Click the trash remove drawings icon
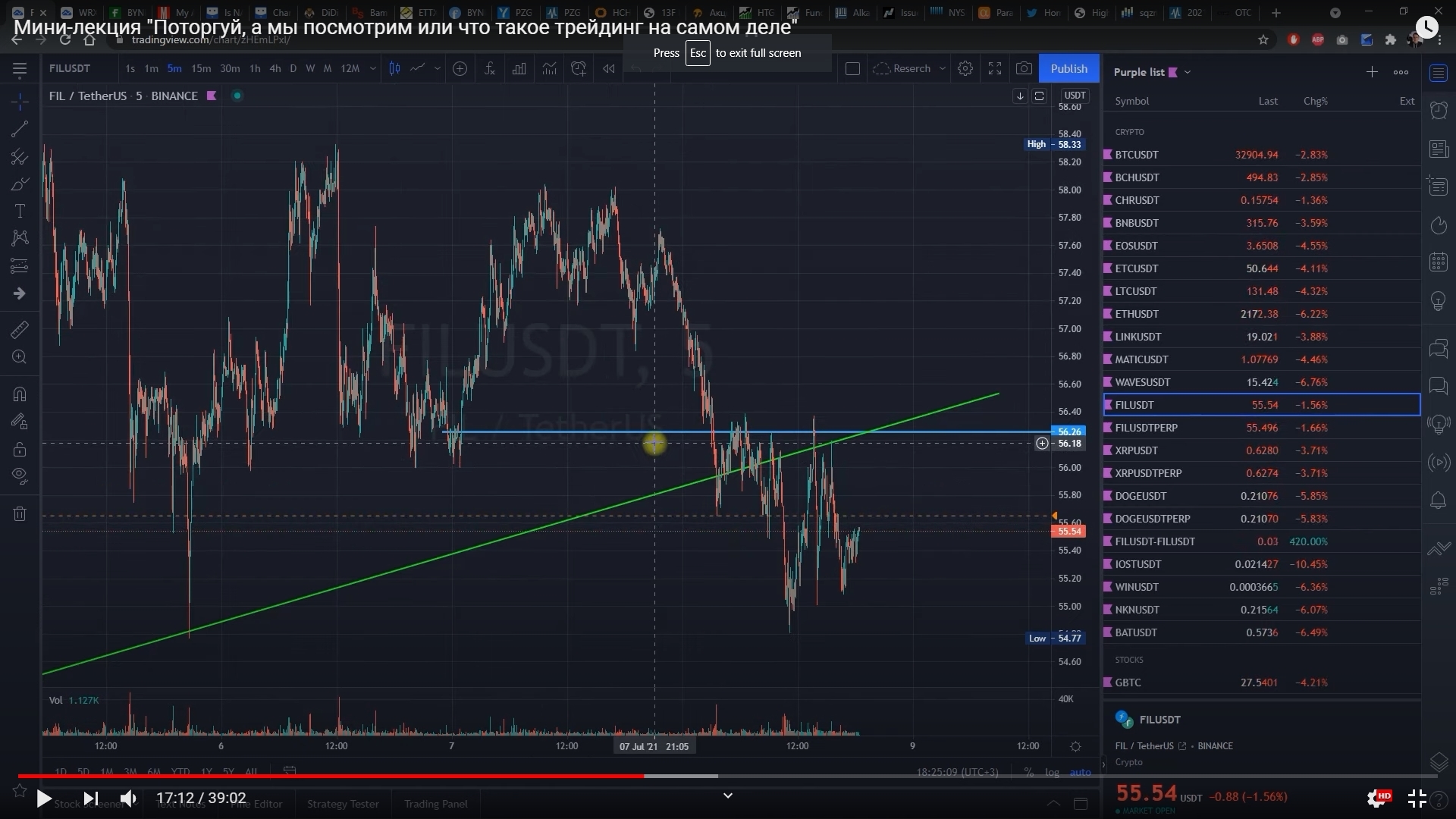The image size is (1456, 819). pos(20,514)
